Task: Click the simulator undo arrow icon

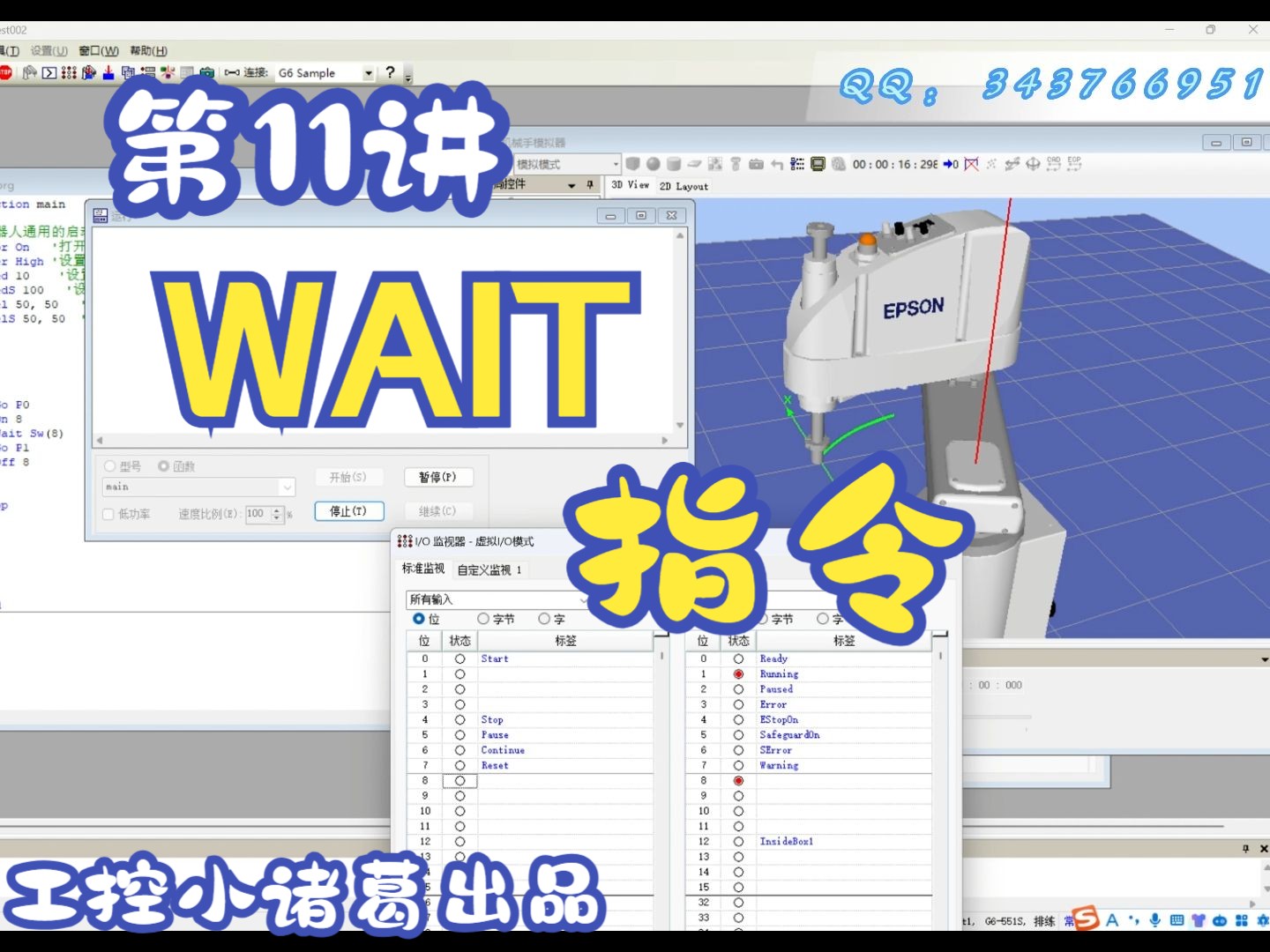Action: (x=776, y=164)
